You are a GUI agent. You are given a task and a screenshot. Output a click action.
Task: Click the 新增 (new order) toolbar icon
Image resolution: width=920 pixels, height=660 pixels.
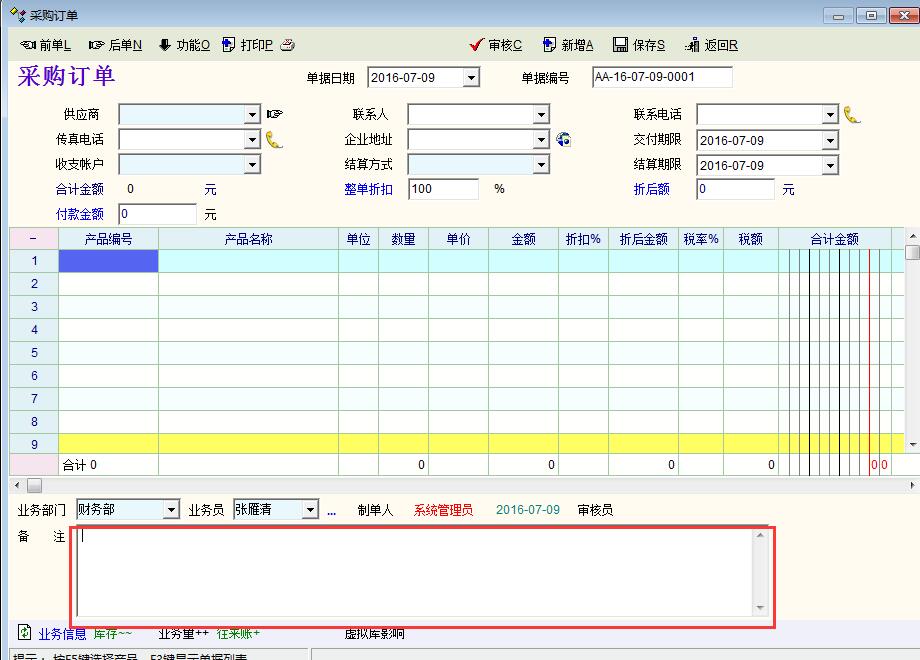pos(567,45)
